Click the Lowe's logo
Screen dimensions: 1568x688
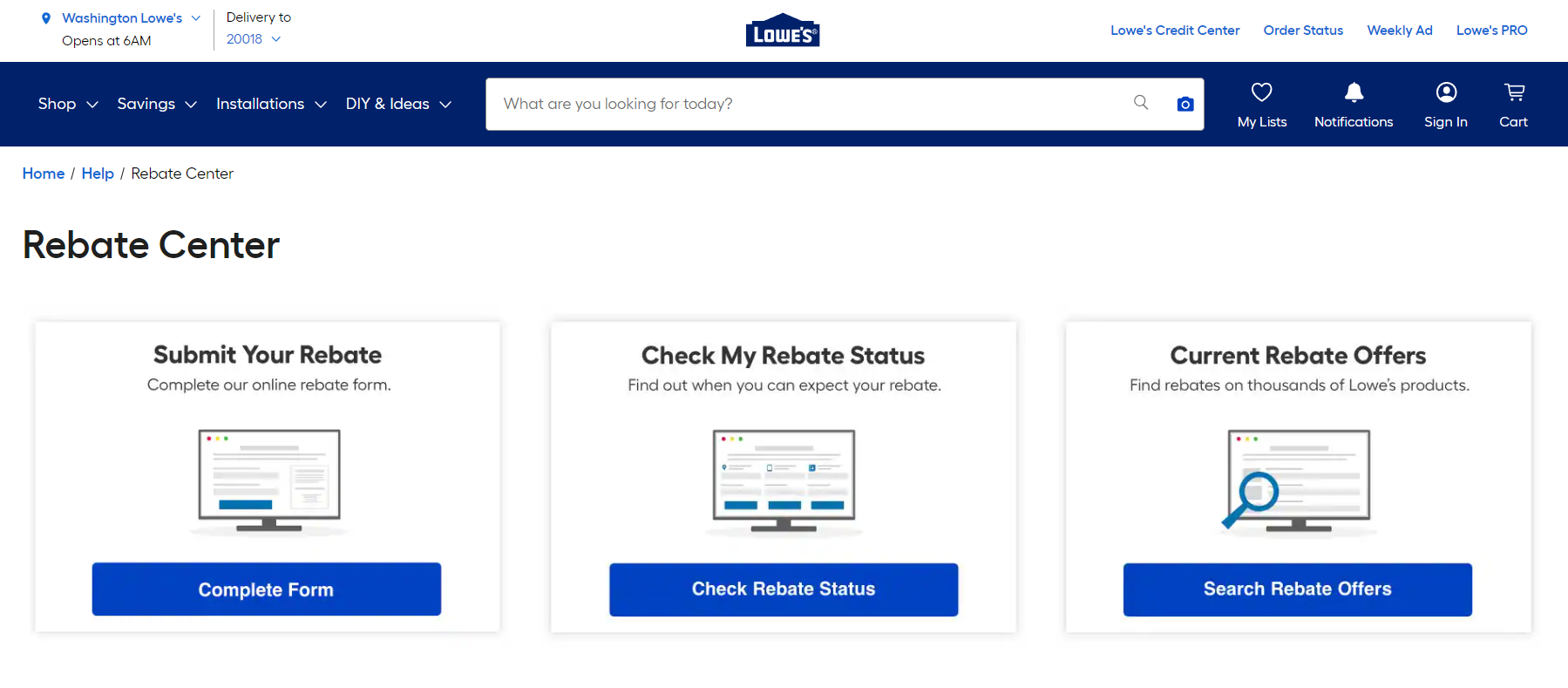pos(783,31)
